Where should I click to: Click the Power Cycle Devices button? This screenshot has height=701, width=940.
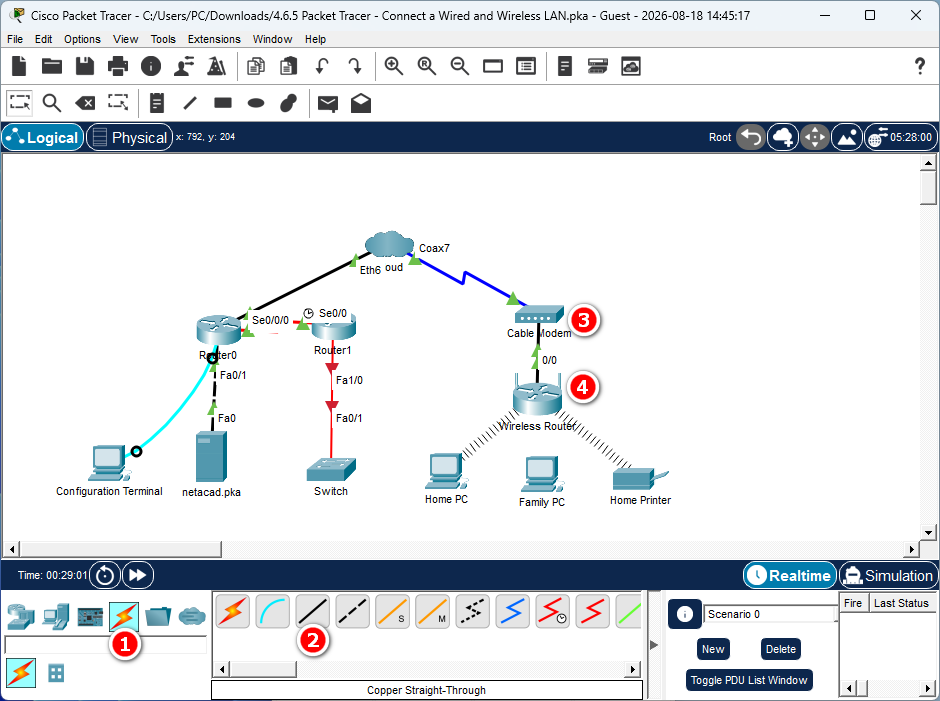point(105,576)
